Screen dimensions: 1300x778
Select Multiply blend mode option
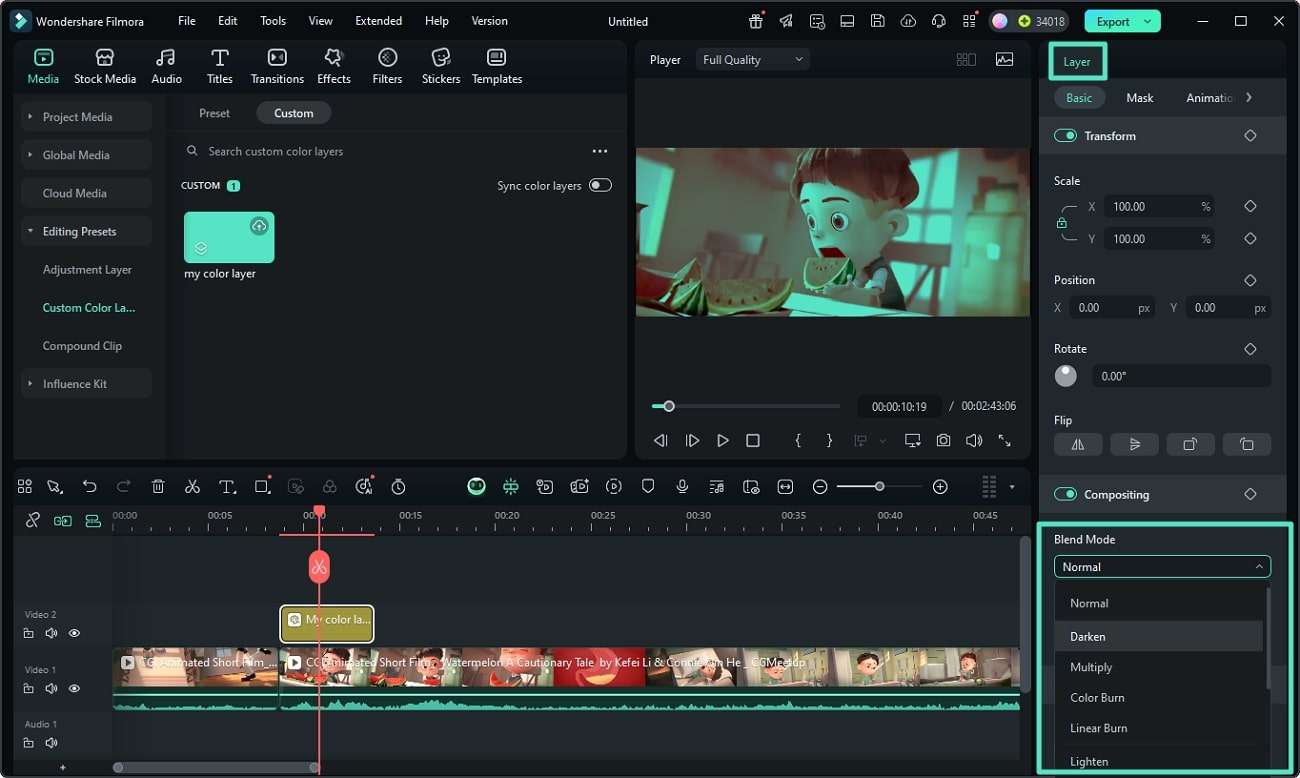tap(1159, 667)
